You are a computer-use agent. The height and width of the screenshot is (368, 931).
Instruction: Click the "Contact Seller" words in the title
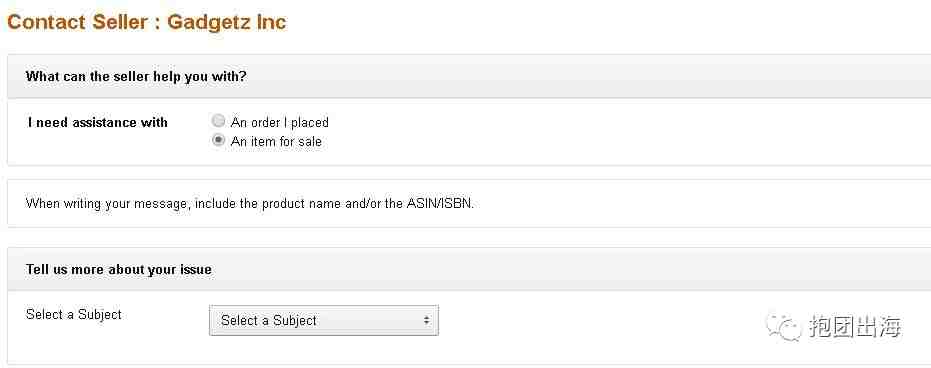click(x=77, y=22)
